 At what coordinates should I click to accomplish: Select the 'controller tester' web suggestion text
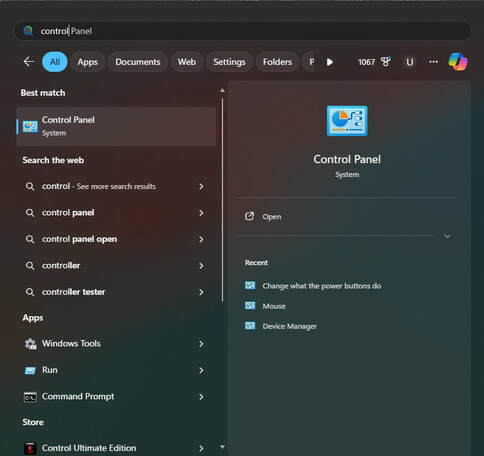(x=73, y=292)
